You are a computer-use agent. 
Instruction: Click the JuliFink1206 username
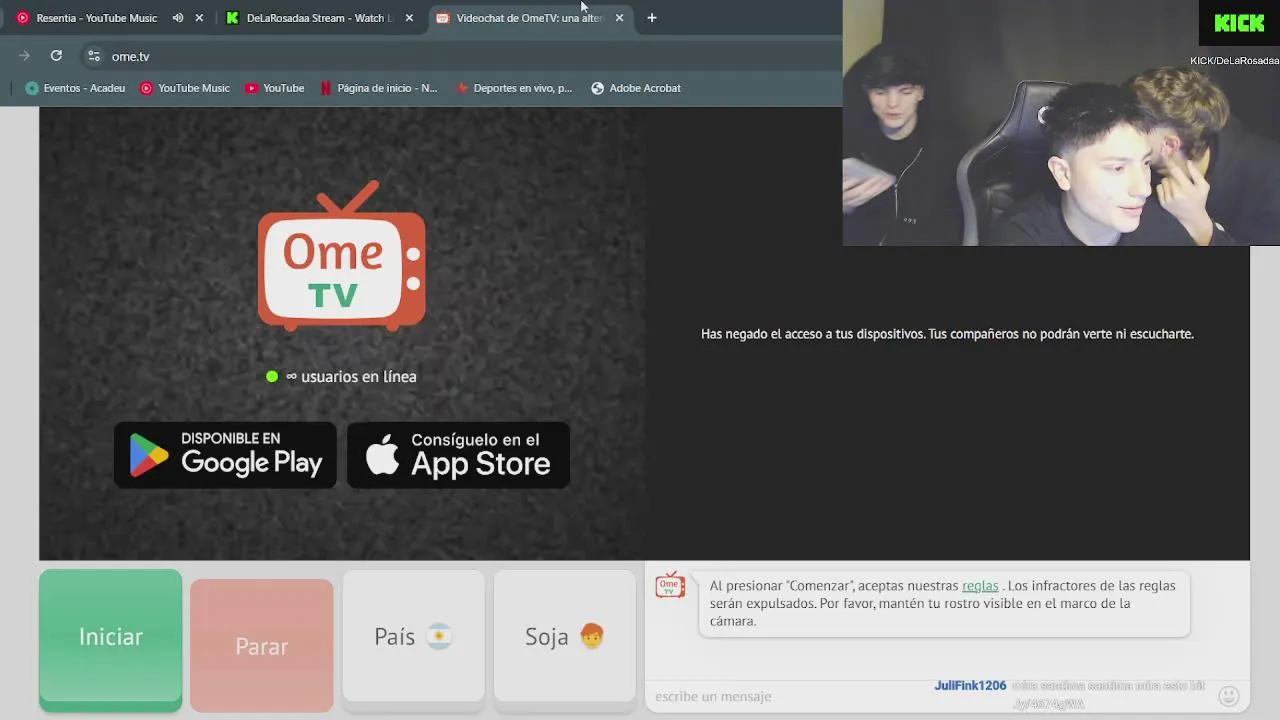970,686
